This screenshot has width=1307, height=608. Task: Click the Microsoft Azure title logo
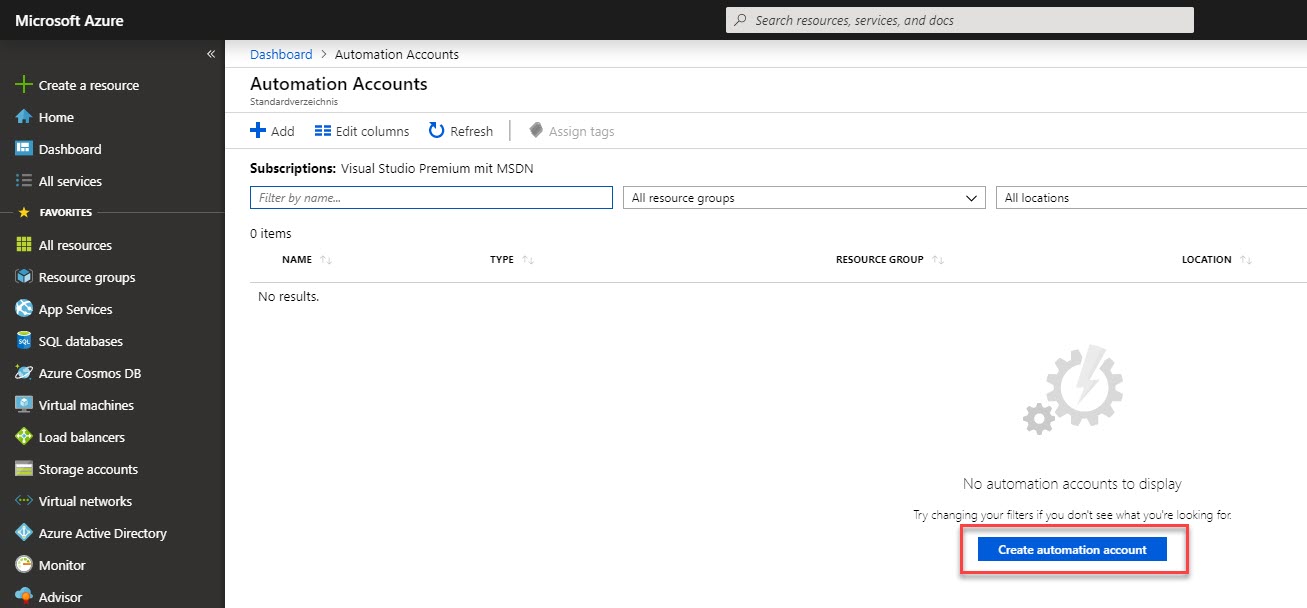(x=70, y=20)
